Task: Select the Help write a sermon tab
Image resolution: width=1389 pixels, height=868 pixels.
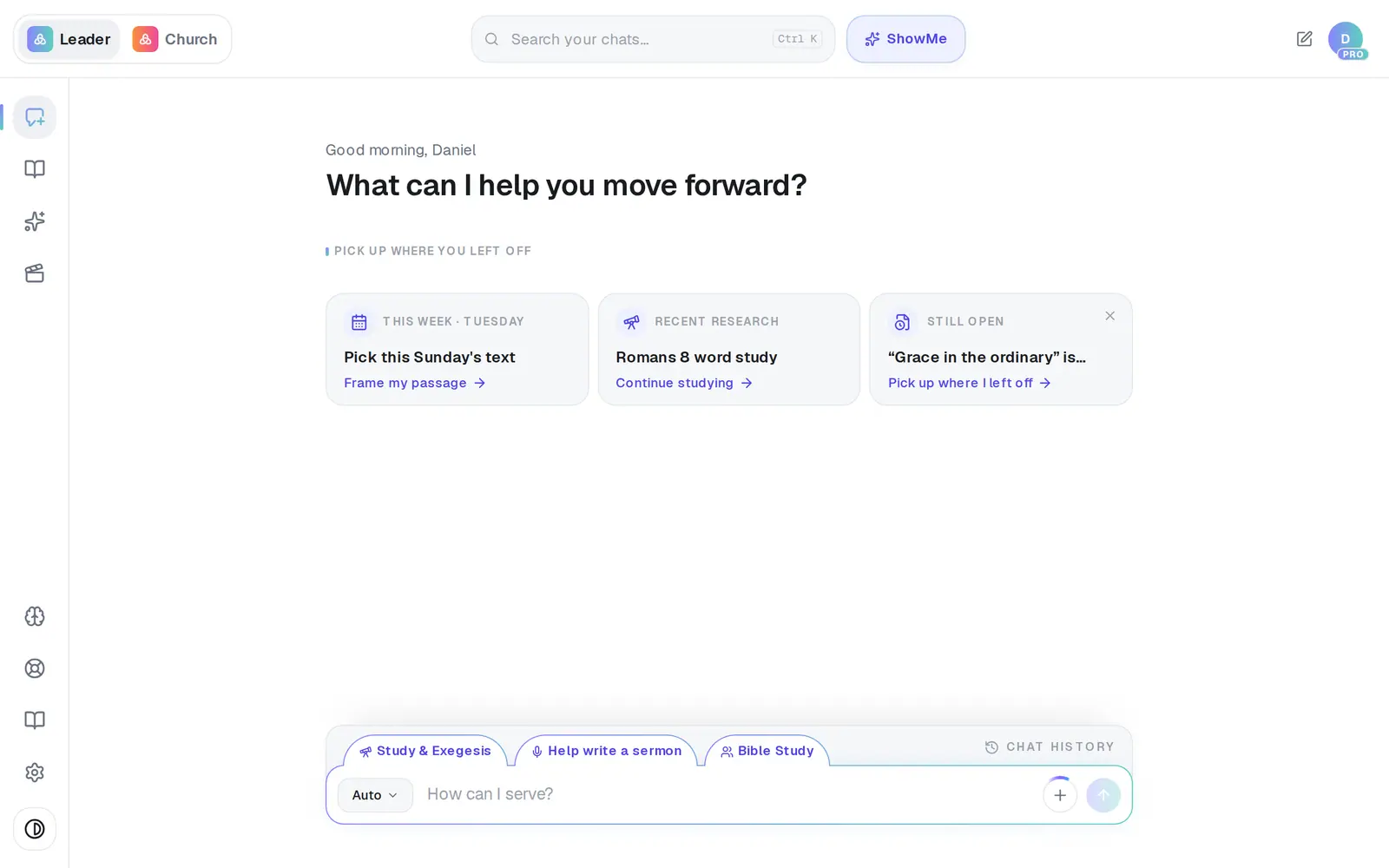Action: pyautogui.click(x=606, y=751)
